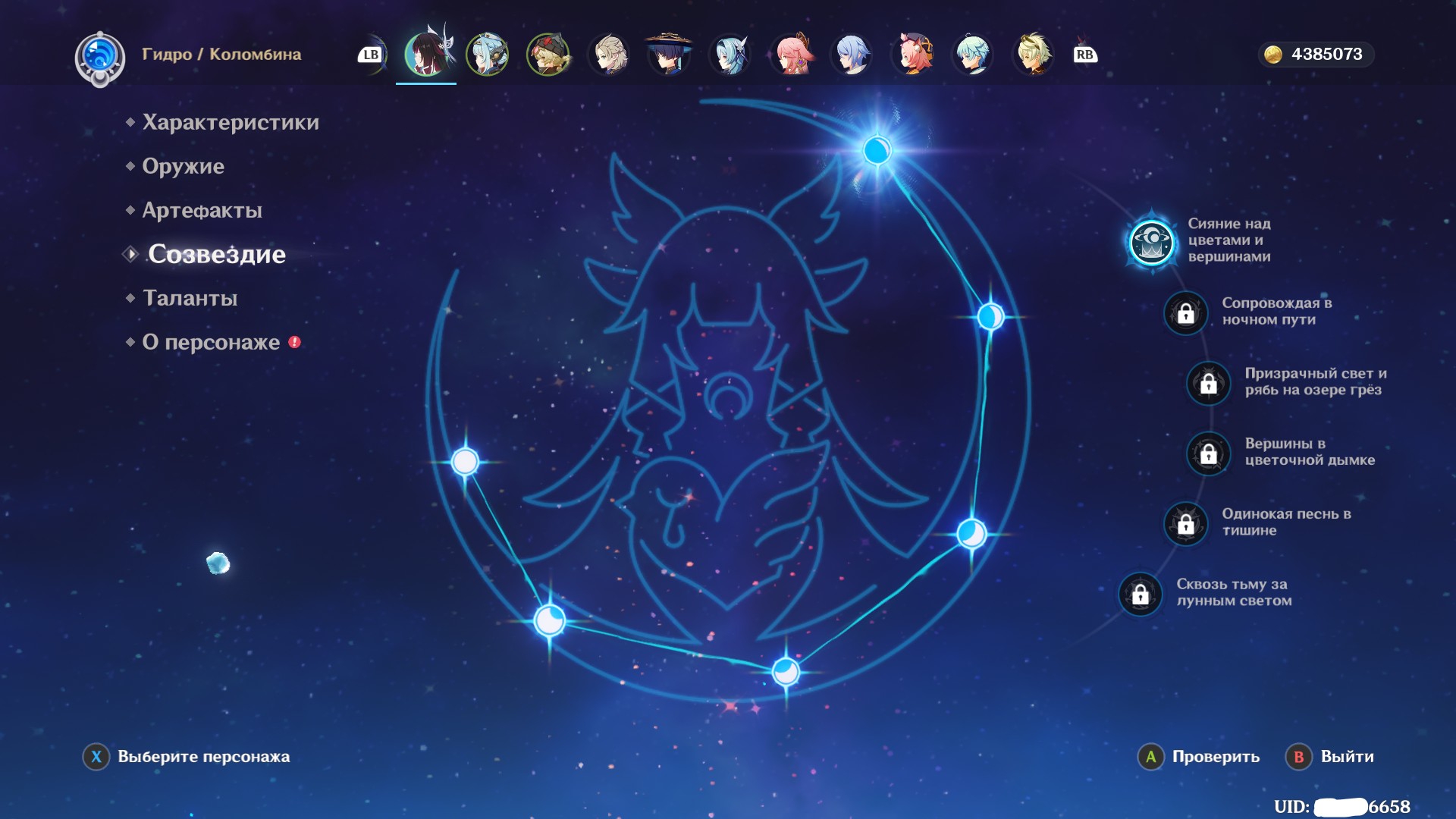Open the Характеристики menu
Image resolution: width=1456 pixels, height=819 pixels.
click(x=231, y=122)
